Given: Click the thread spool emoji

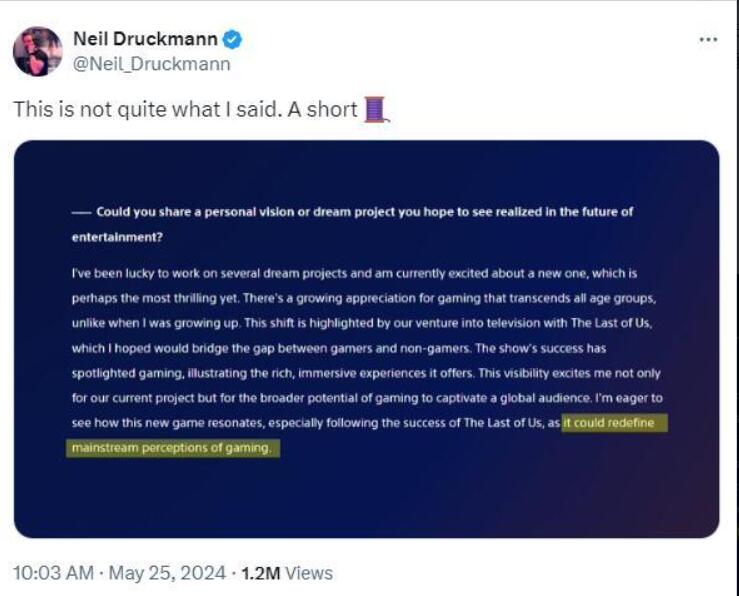Looking at the screenshot, I should pyautogui.click(x=375, y=108).
